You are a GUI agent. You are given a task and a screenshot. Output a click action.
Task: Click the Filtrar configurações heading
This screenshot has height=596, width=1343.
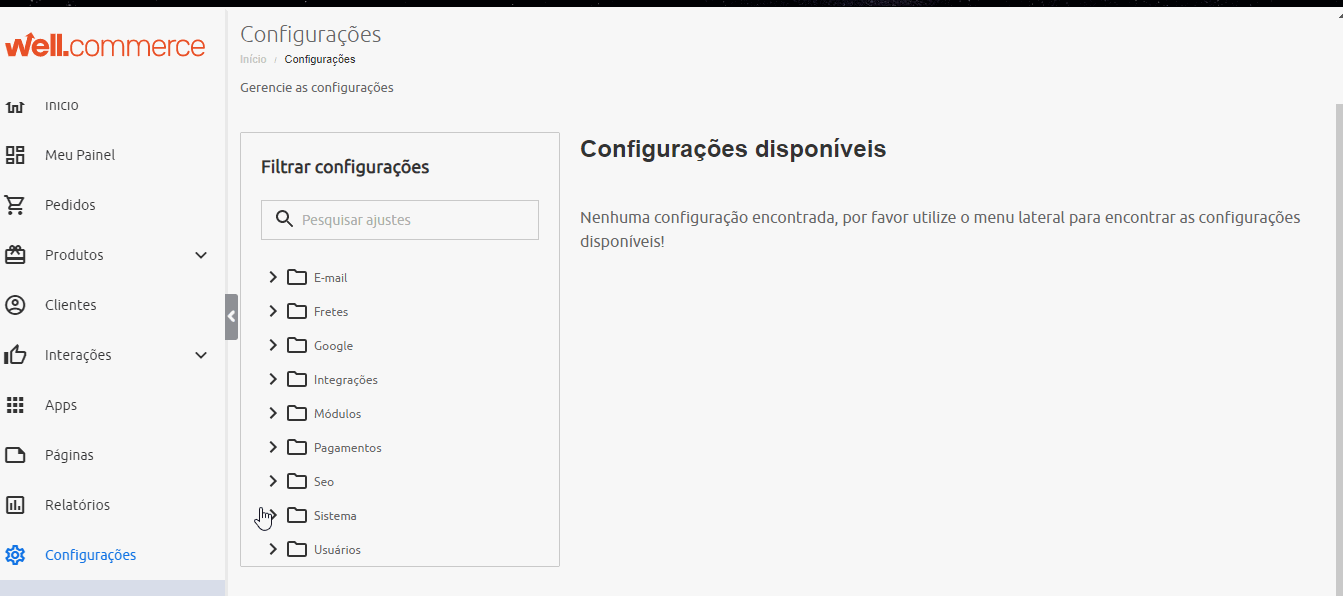[345, 167]
